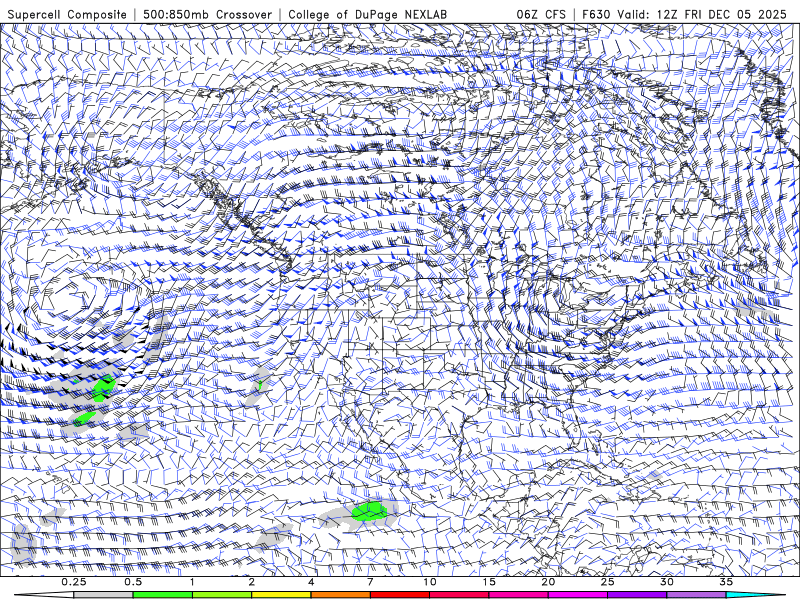This screenshot has height=600, width=800.
Task: Select the yellow color bar swatch
Action: pos(281,595)
